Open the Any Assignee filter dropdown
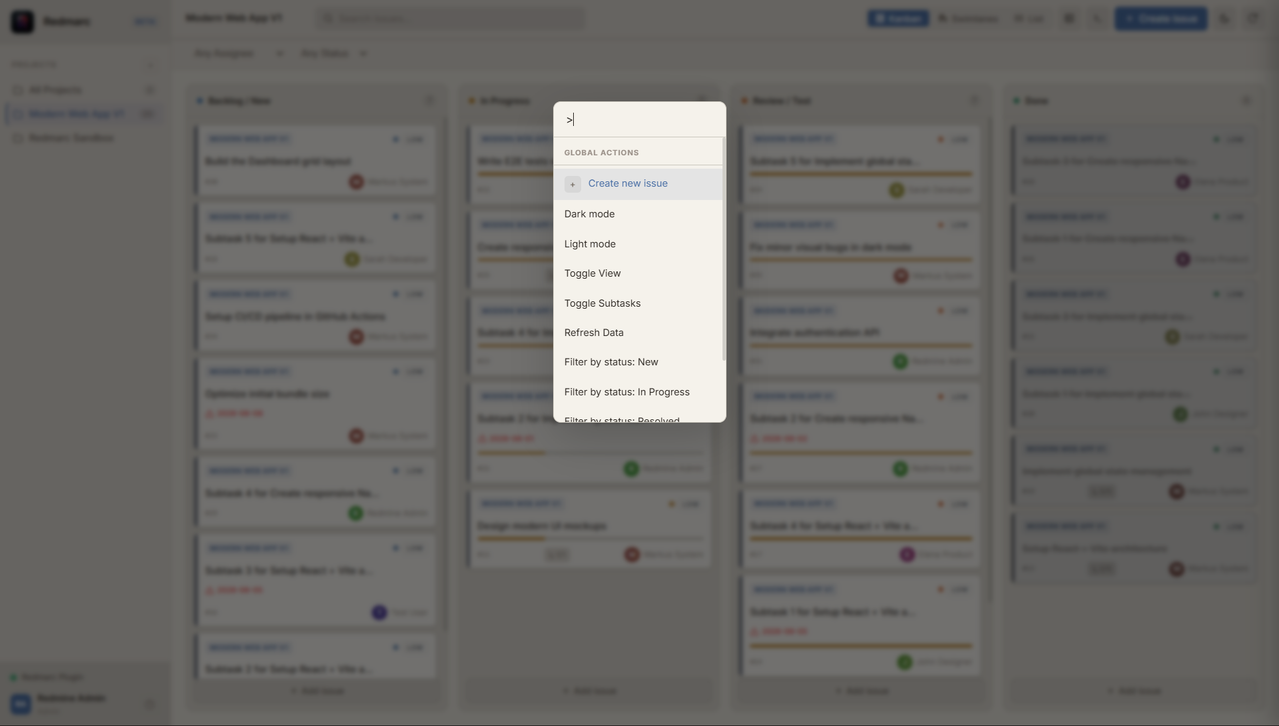The height and width of the screenshot is (726, 1279). (x=239, y=54)
